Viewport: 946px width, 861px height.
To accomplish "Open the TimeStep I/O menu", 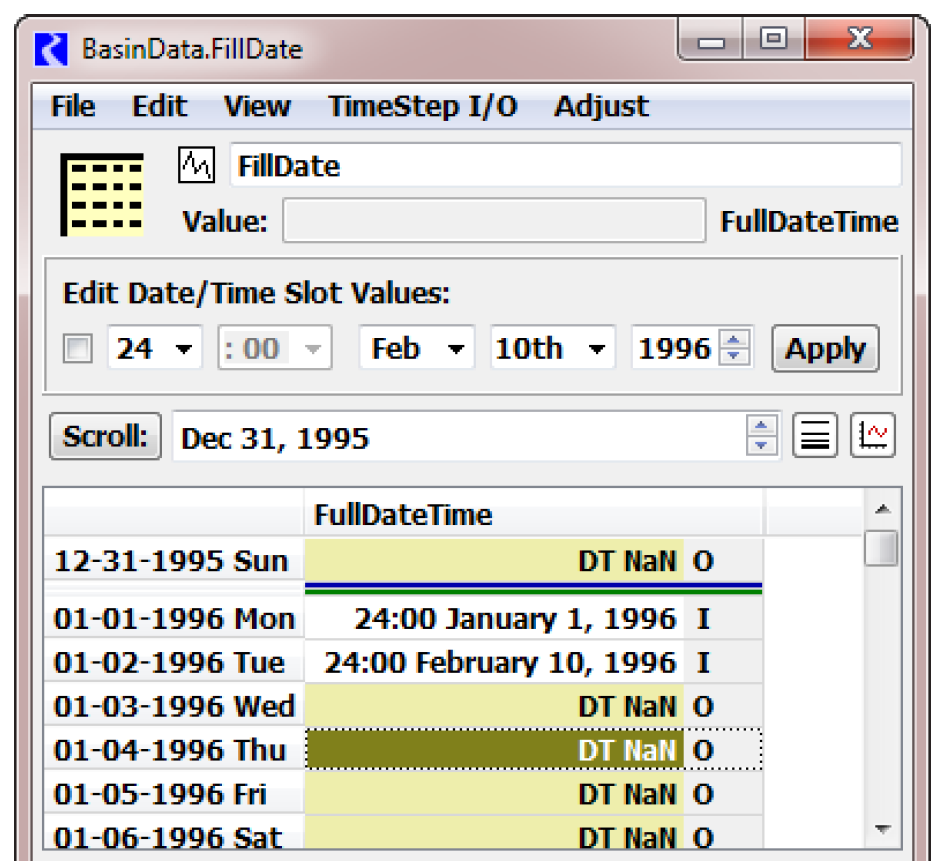I will [422, 106].
